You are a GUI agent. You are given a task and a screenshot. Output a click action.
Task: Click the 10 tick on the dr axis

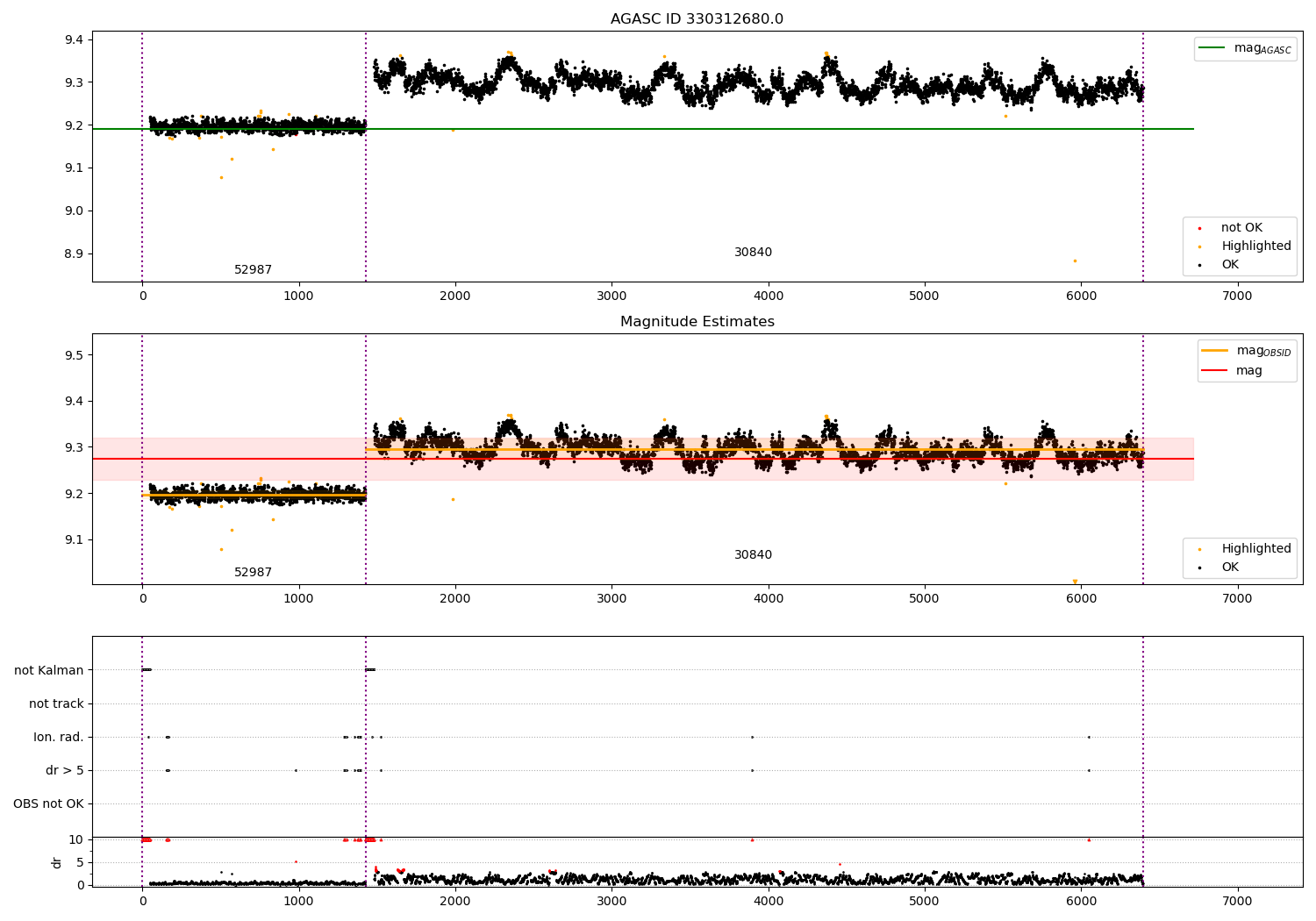tap(76, 839)
